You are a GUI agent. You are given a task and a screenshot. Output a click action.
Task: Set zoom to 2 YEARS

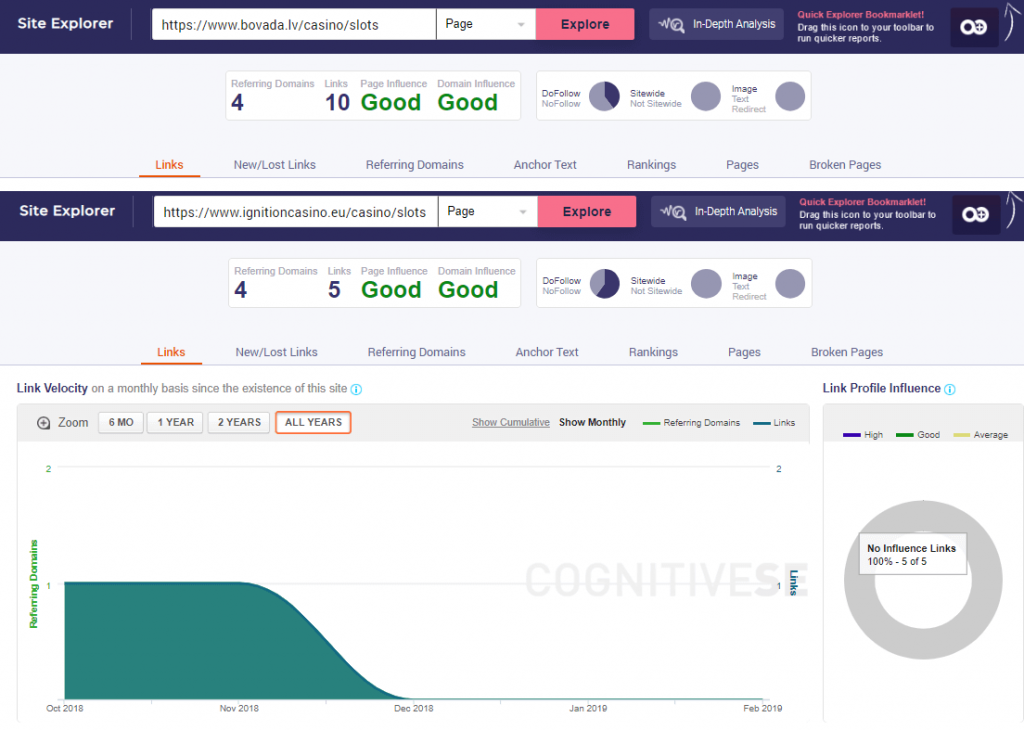click(239, 422)
